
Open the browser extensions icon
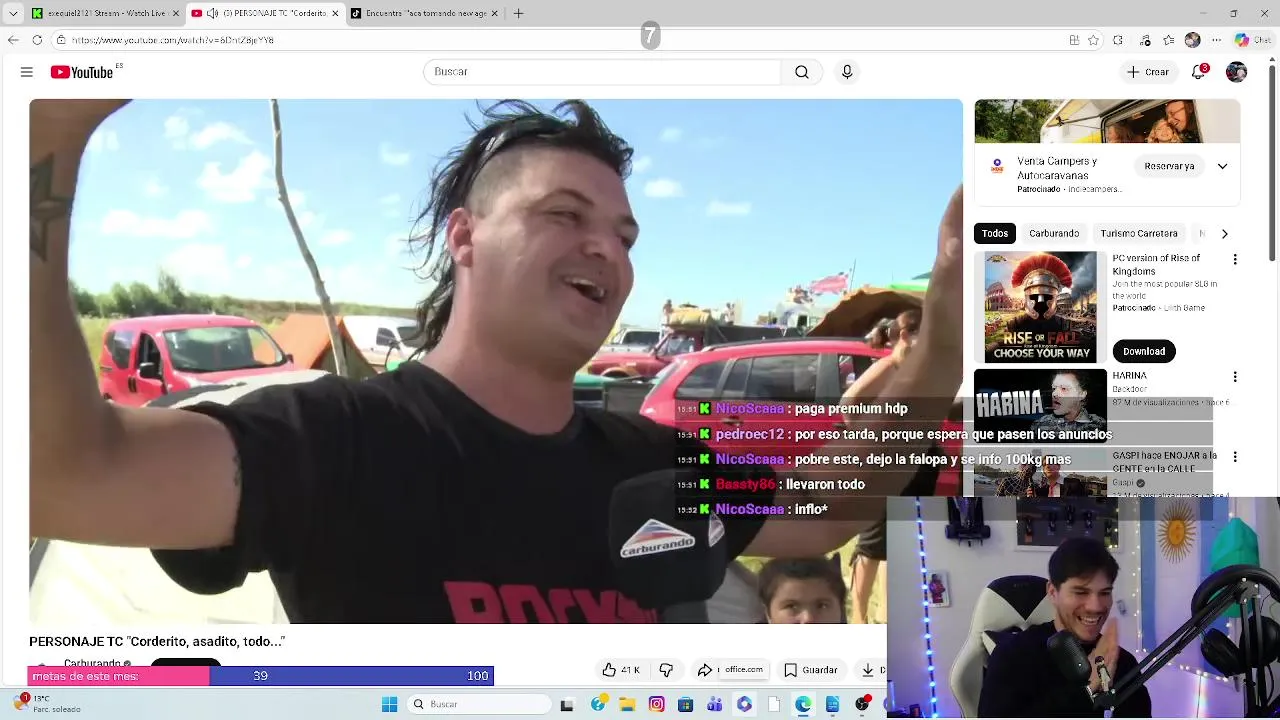pyautogui.click(x=1118, y=40)
